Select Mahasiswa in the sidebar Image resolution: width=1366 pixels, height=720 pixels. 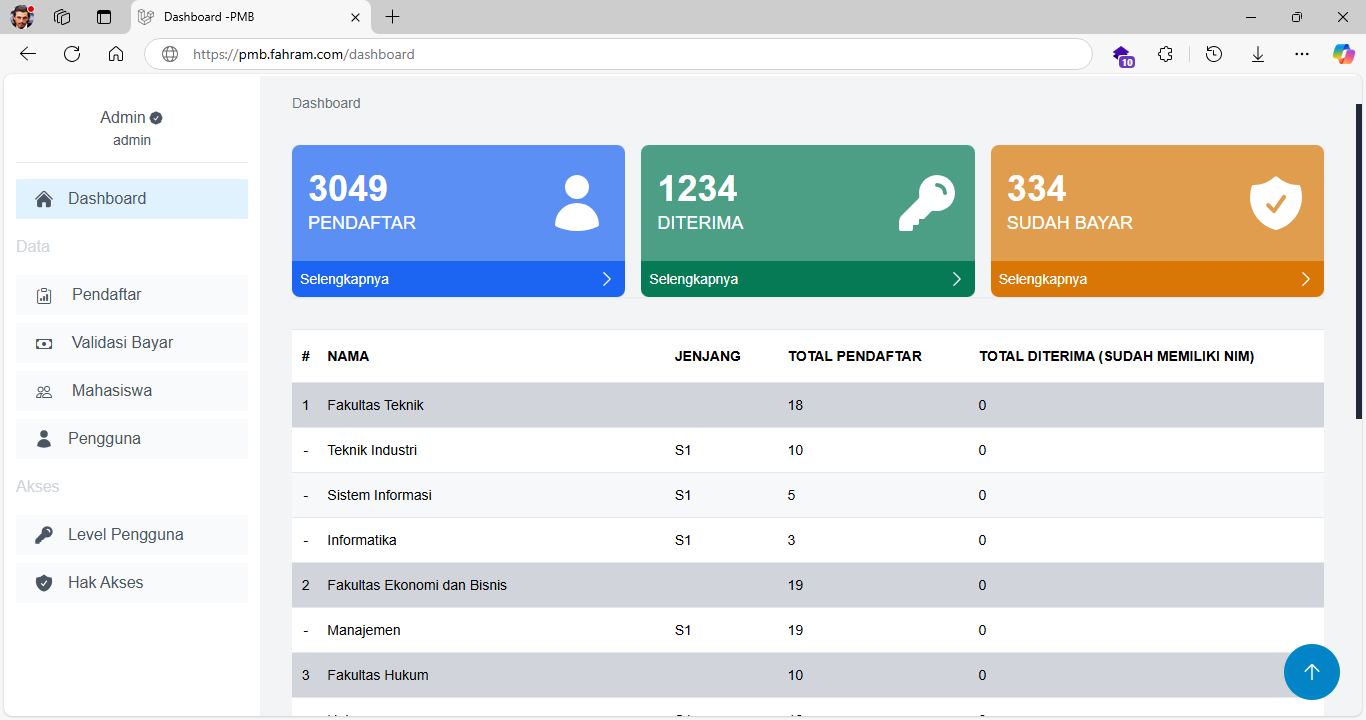[x=112, y=391]
